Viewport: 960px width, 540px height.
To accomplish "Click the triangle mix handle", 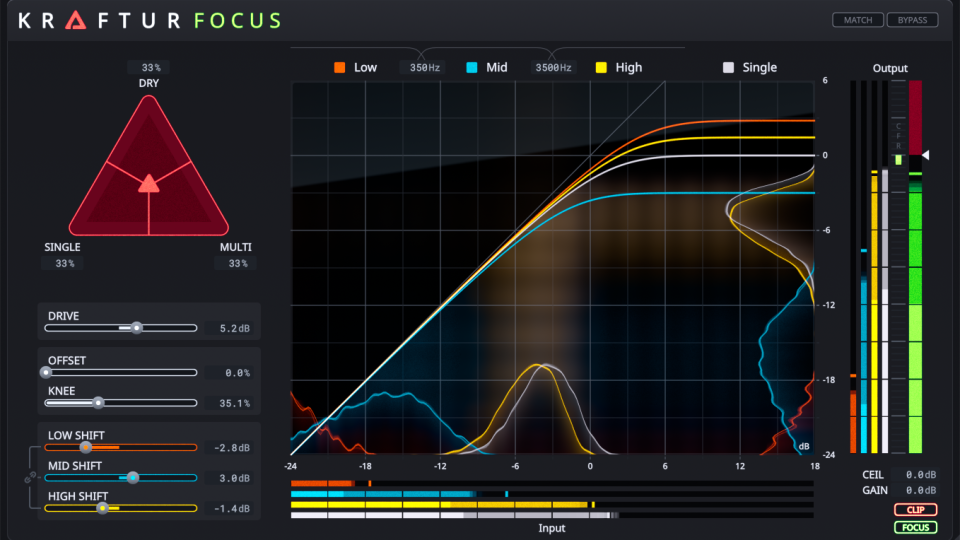I will click(x=149, y=183).
